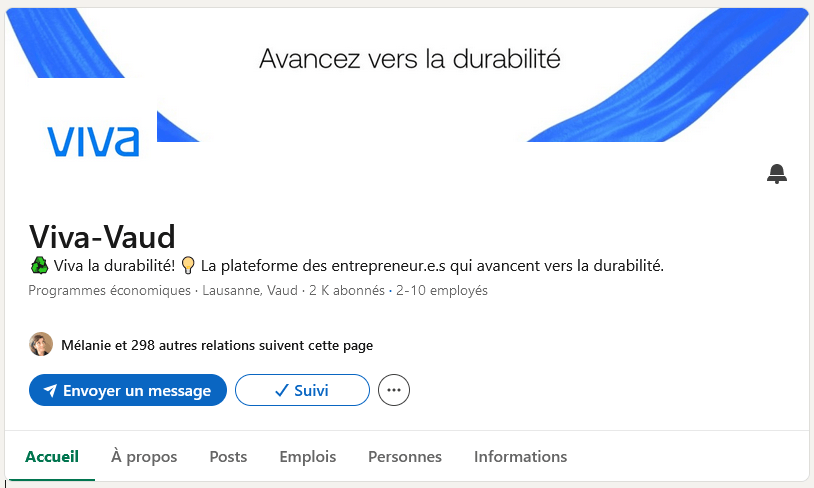Click the notification bell icon
The image size is (814, 488).
tap(777, 174)
